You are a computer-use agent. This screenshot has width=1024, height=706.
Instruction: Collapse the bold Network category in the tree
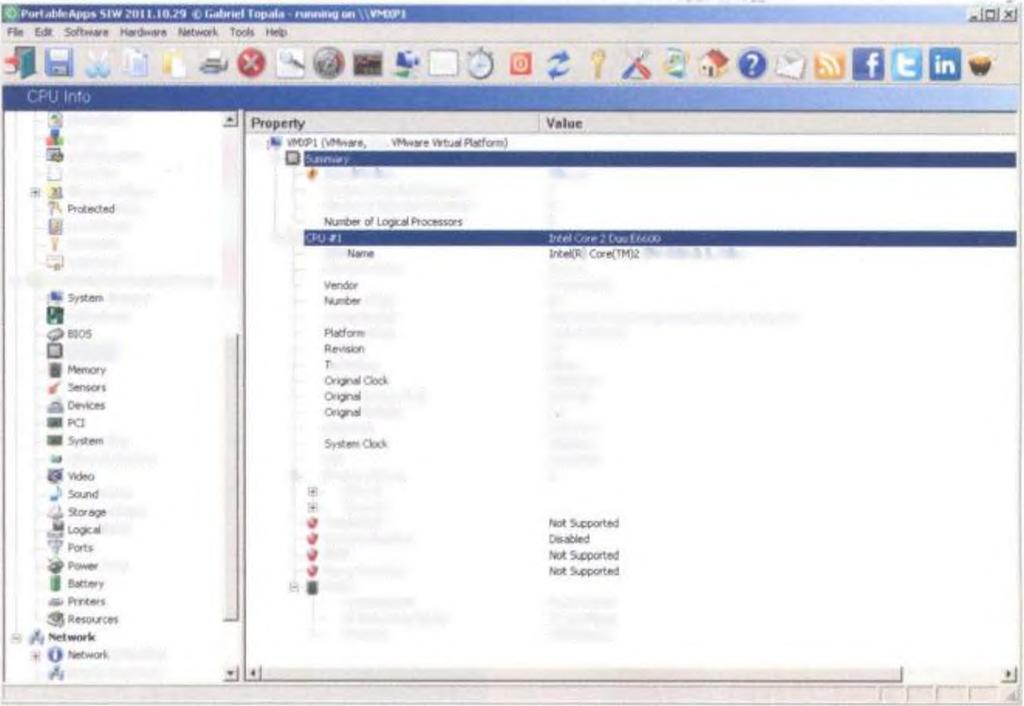(x=16, y=637)
